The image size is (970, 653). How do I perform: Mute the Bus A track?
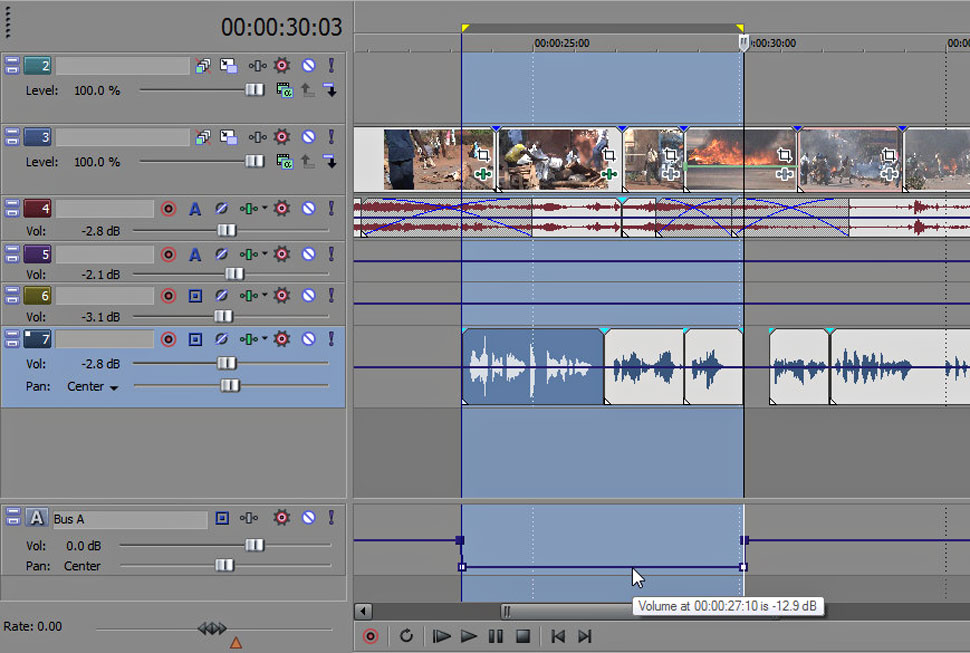(x=309, y=518)
